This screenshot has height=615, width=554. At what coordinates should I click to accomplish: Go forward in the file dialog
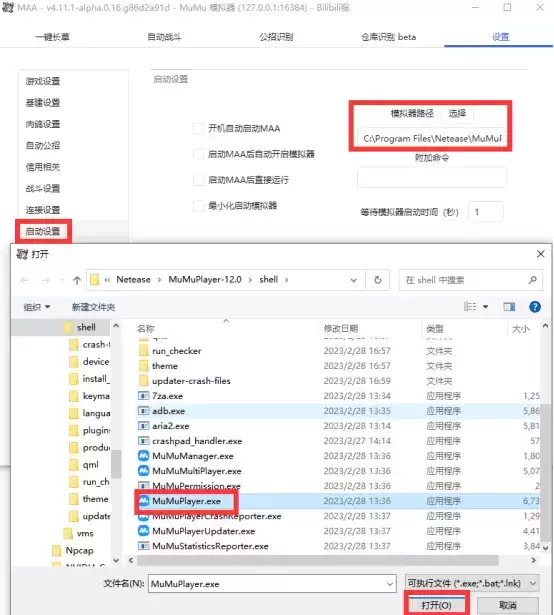click(x=46, y=280)
